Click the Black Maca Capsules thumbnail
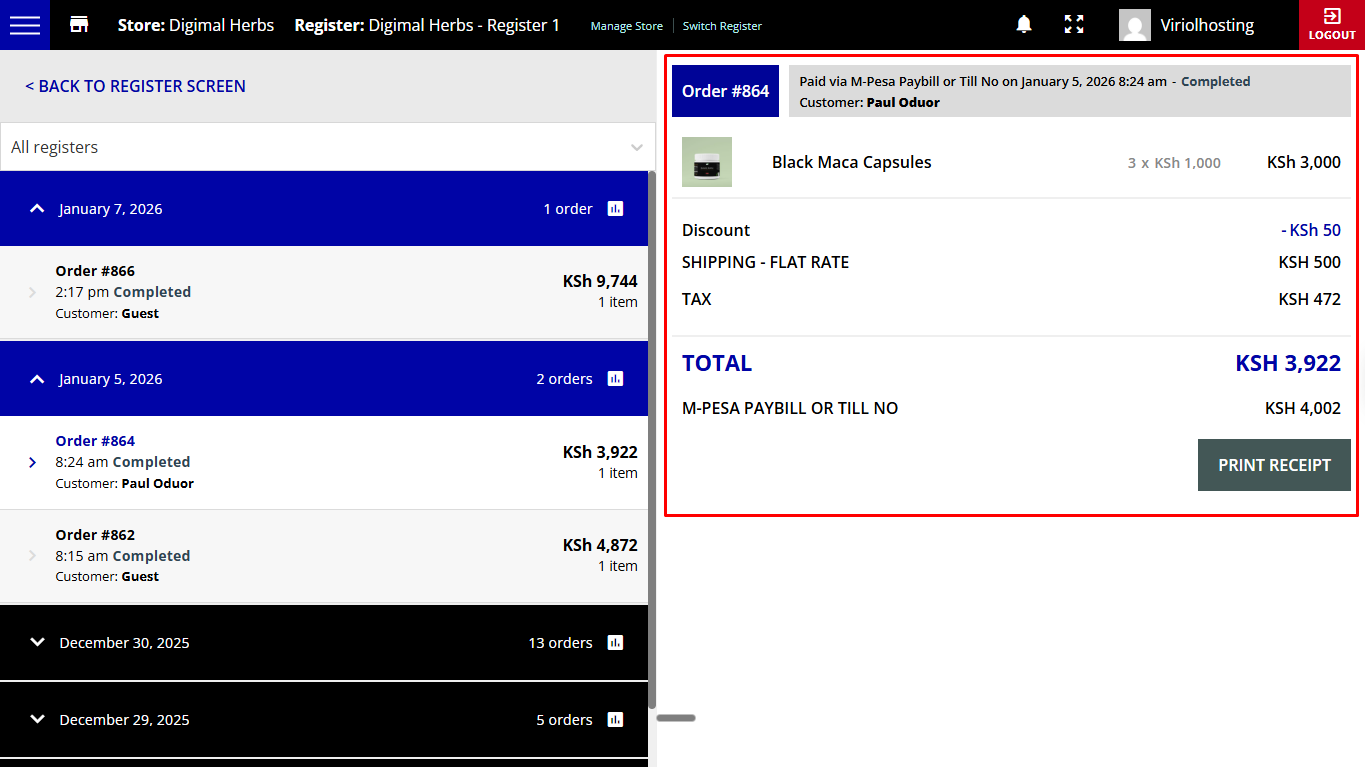The width and height of the screenshot is (1365, 767). [x=707, y=162]
